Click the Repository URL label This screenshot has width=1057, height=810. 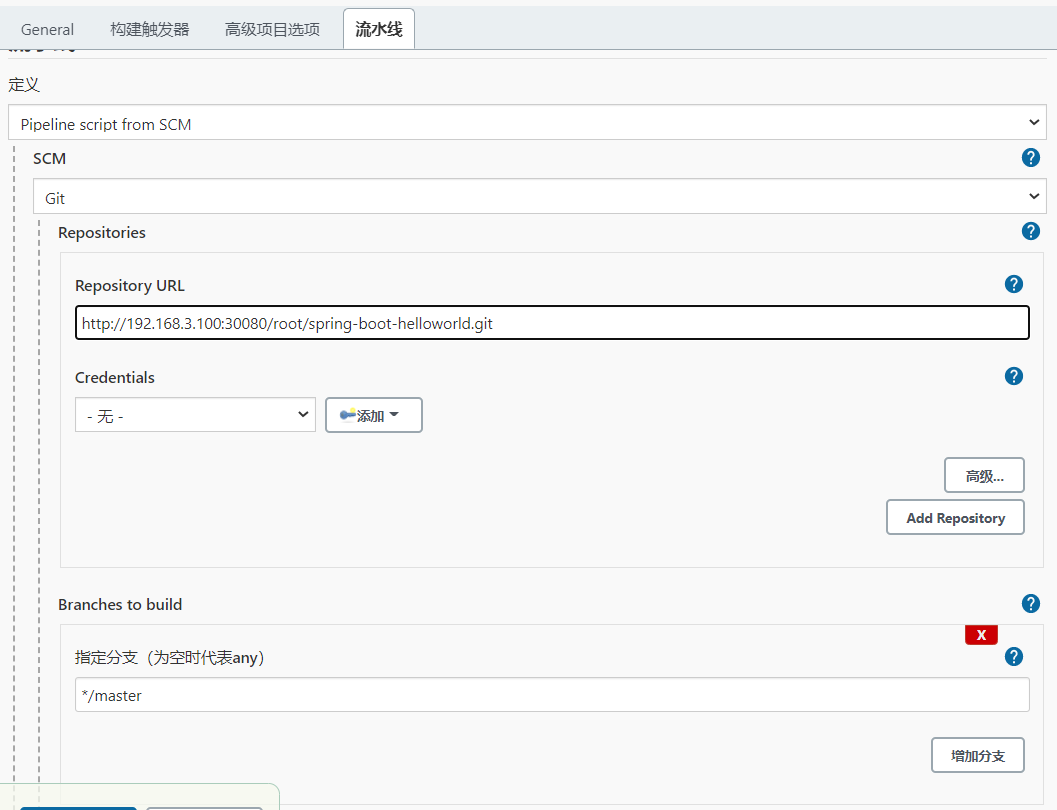point(129,286)
